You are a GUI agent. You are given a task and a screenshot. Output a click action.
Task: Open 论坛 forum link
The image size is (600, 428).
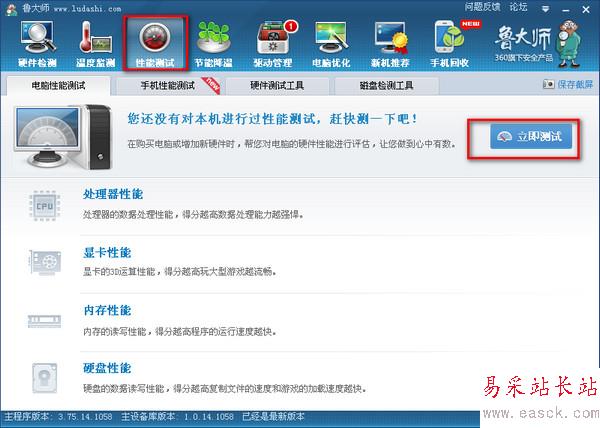[518, 7]
